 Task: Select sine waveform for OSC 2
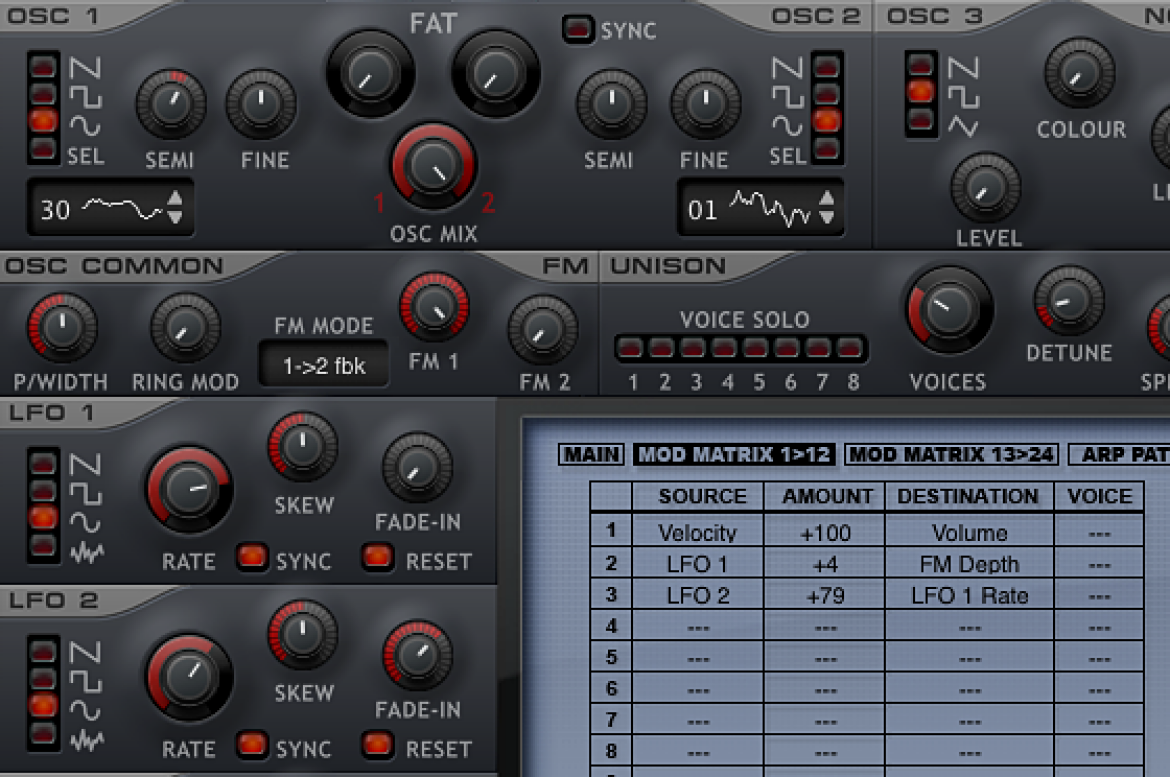point(827,121)
